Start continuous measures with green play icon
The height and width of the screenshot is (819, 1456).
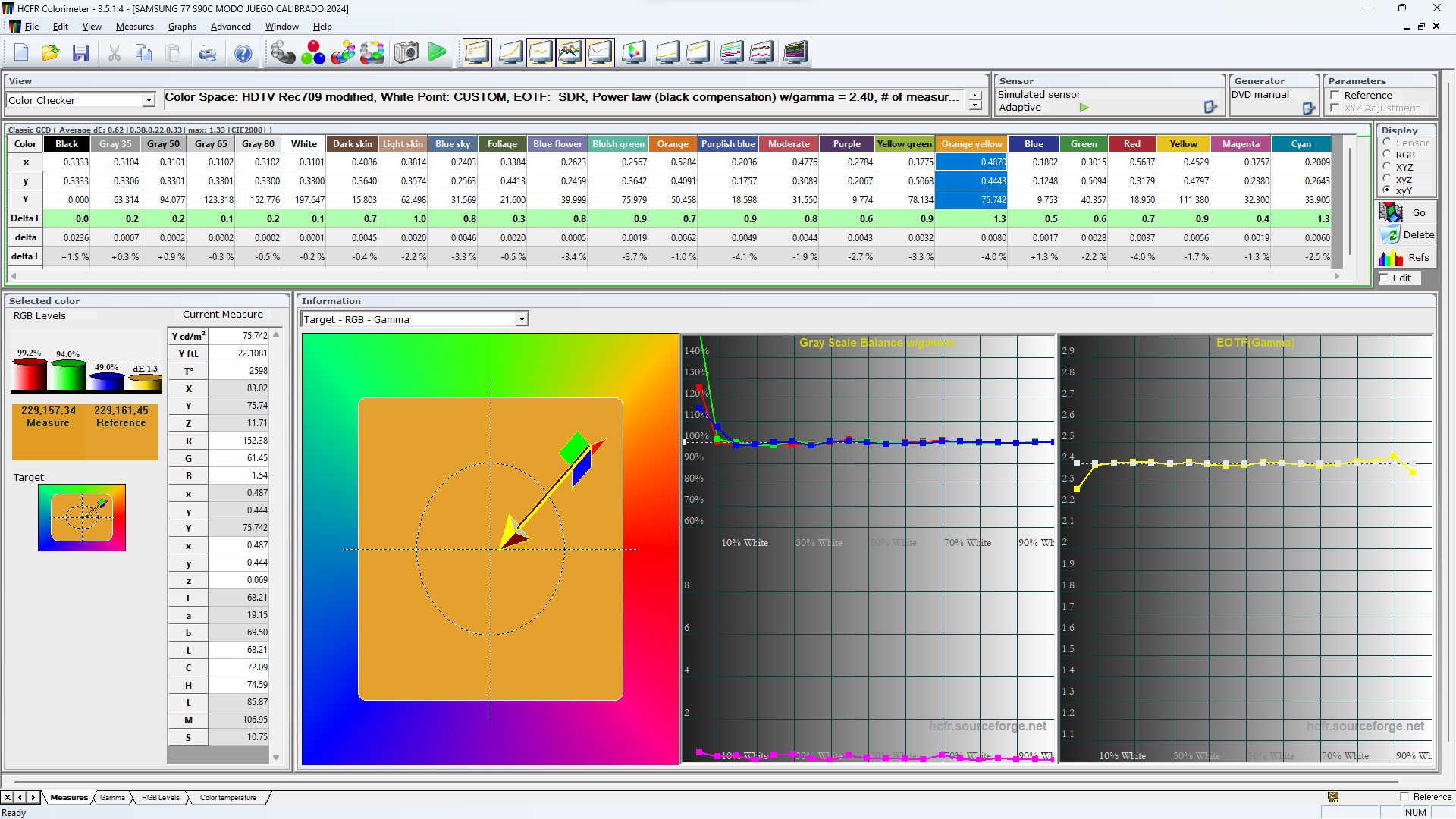437,53
